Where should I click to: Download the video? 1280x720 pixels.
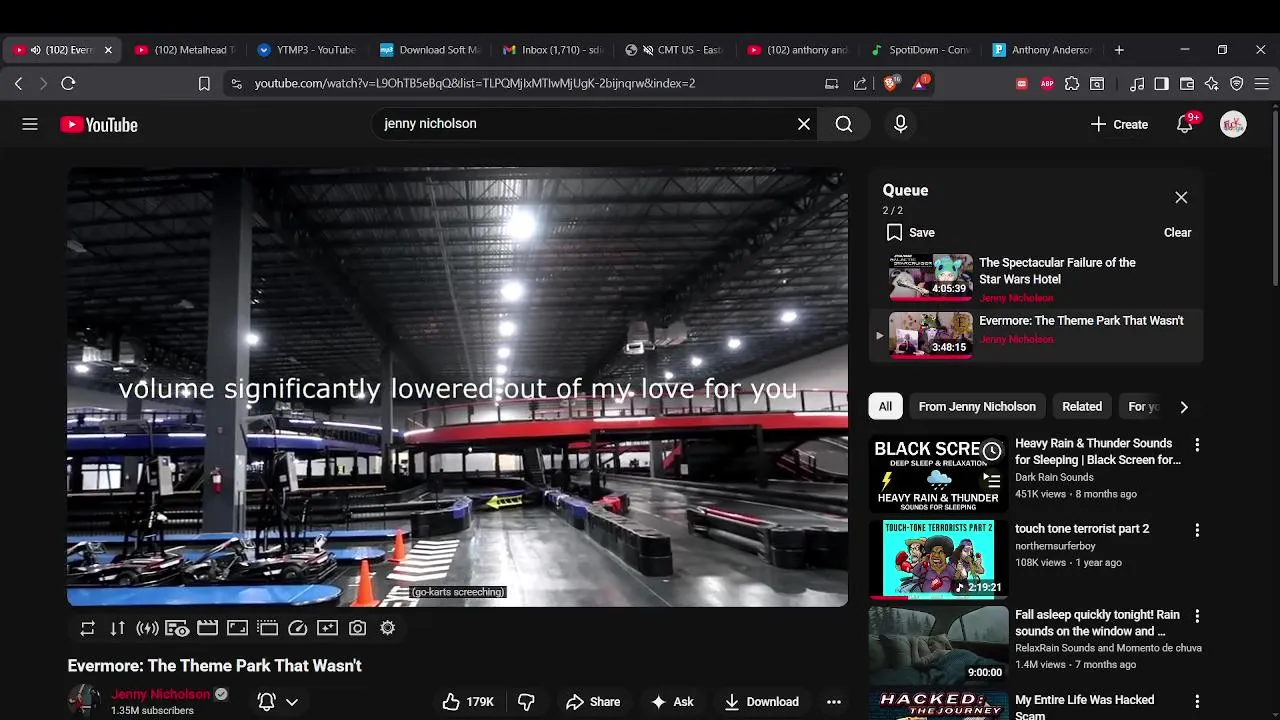(762, 702)
